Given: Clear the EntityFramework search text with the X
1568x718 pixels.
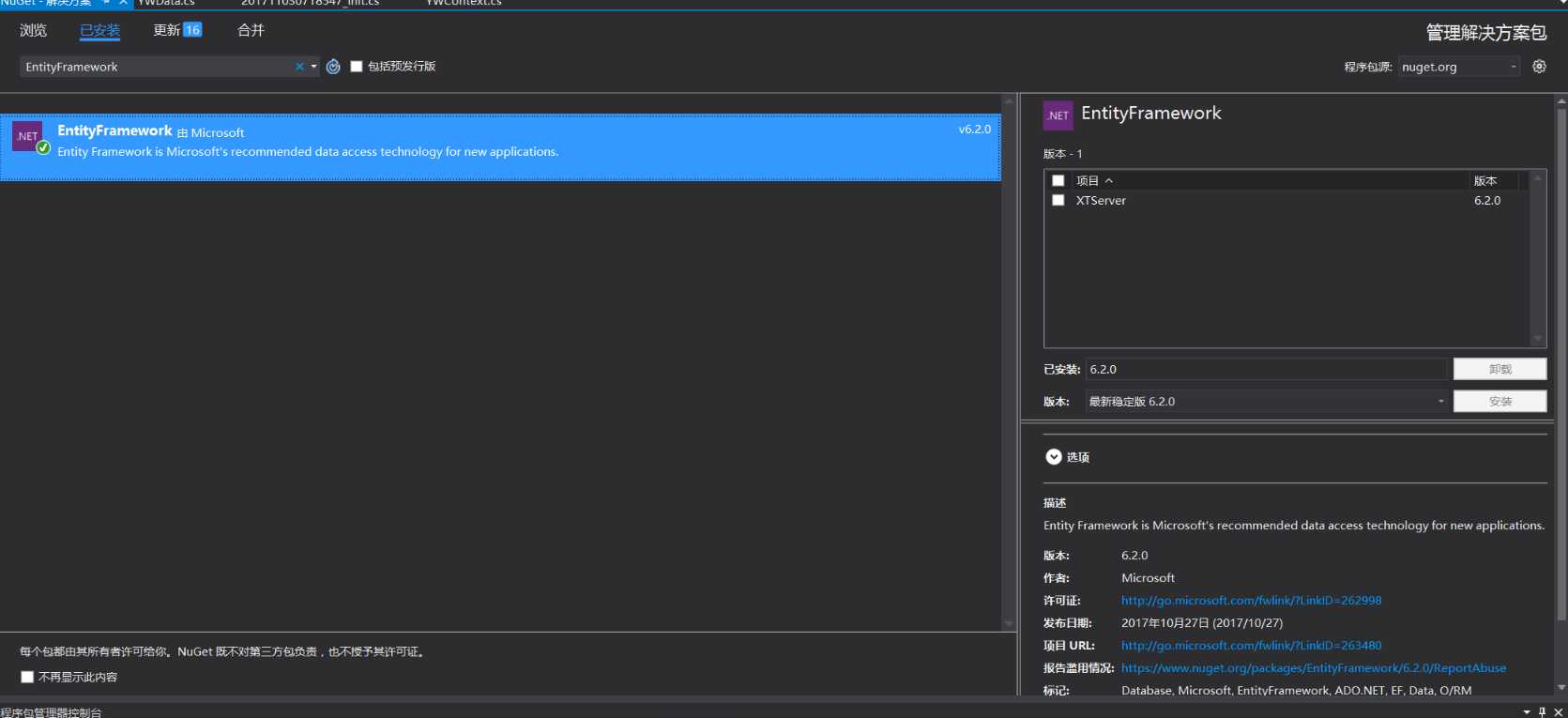Looking at the screenshot, I should pos(299,67).
